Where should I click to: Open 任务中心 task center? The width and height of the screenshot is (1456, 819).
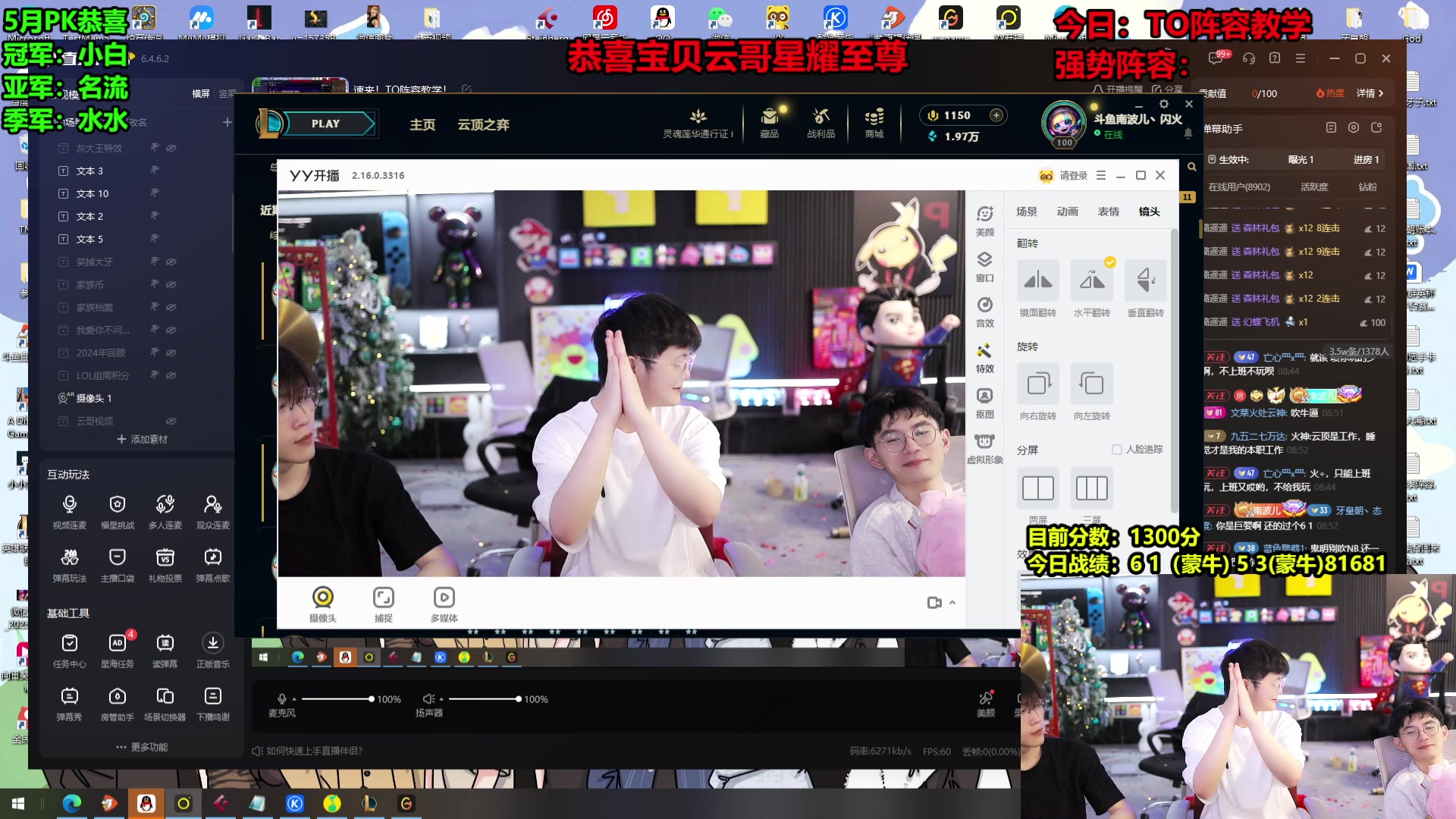coord(69,651)
